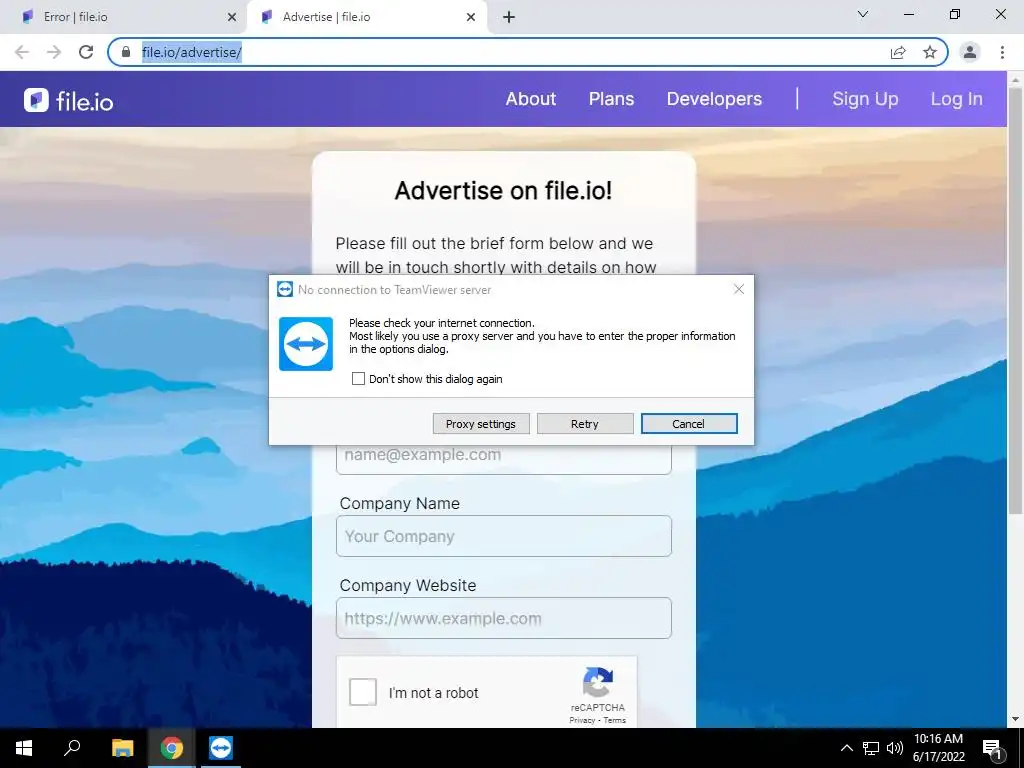Open notification center icon
This screenshot has height=768, width=1024.
993,748
